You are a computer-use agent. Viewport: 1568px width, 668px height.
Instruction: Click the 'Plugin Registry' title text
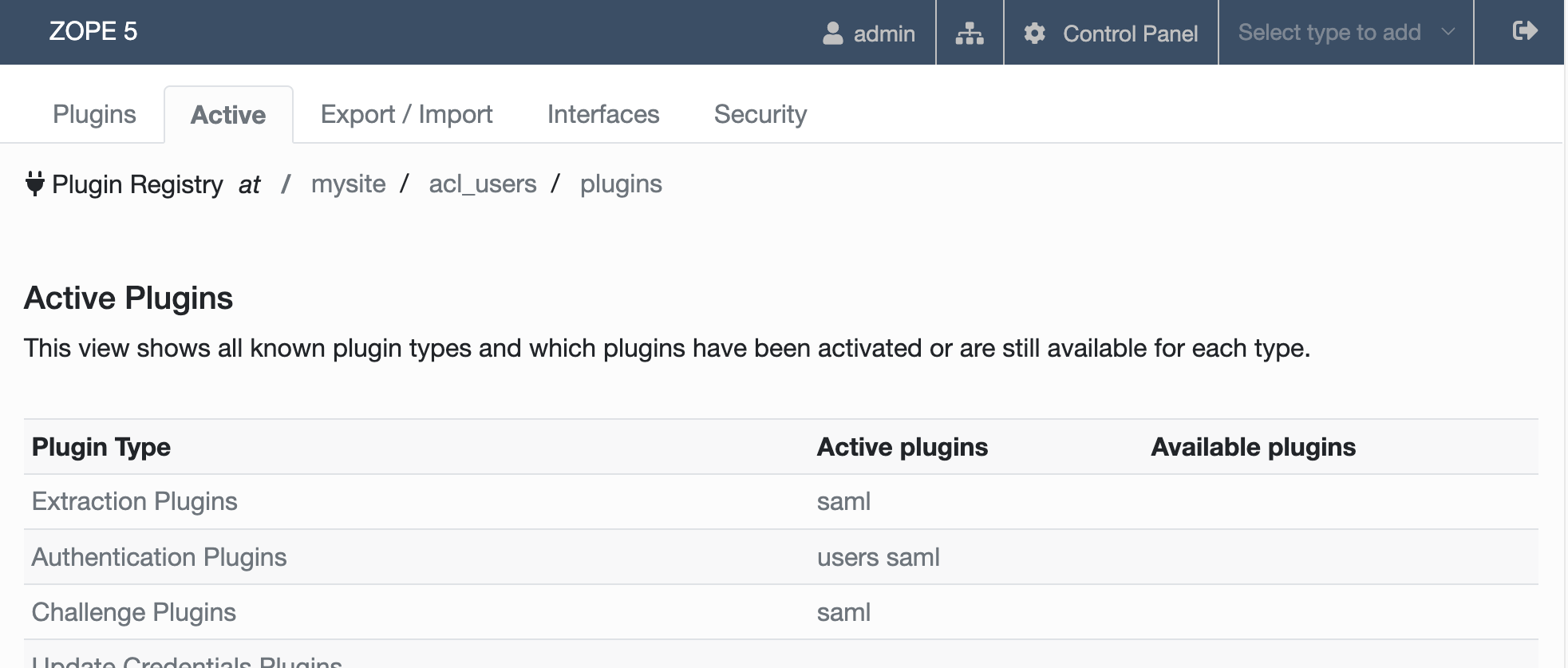tap(137, 184)
